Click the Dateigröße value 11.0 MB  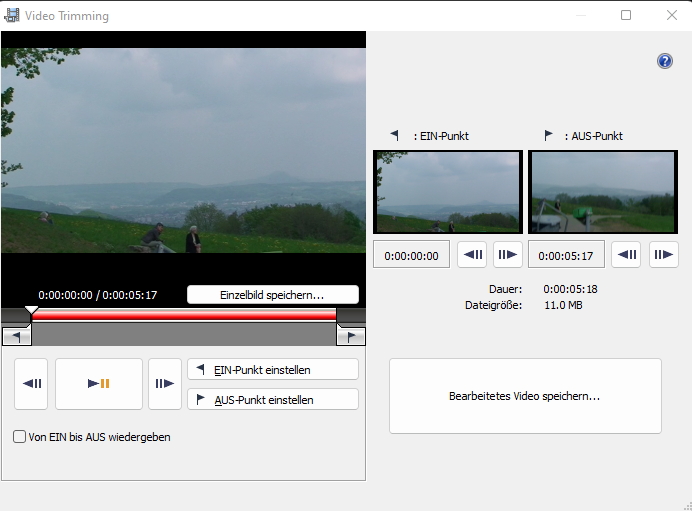click(x=563, y=305)
